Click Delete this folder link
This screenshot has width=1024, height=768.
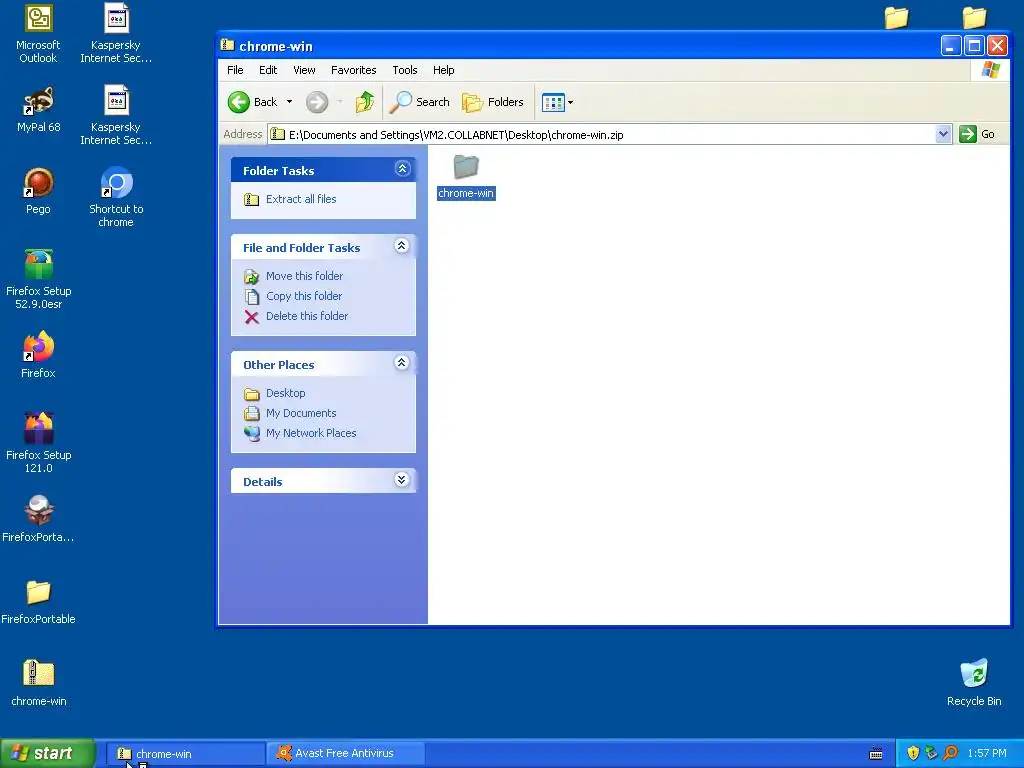(x=307, y=316)
